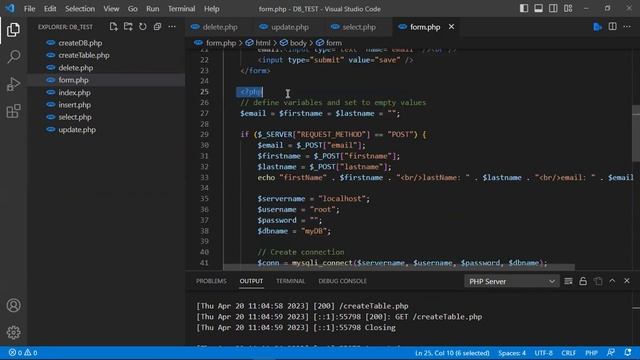Collapse all folders in Explorer
This screenshot has height=360, width=640.
pos(158,27)
